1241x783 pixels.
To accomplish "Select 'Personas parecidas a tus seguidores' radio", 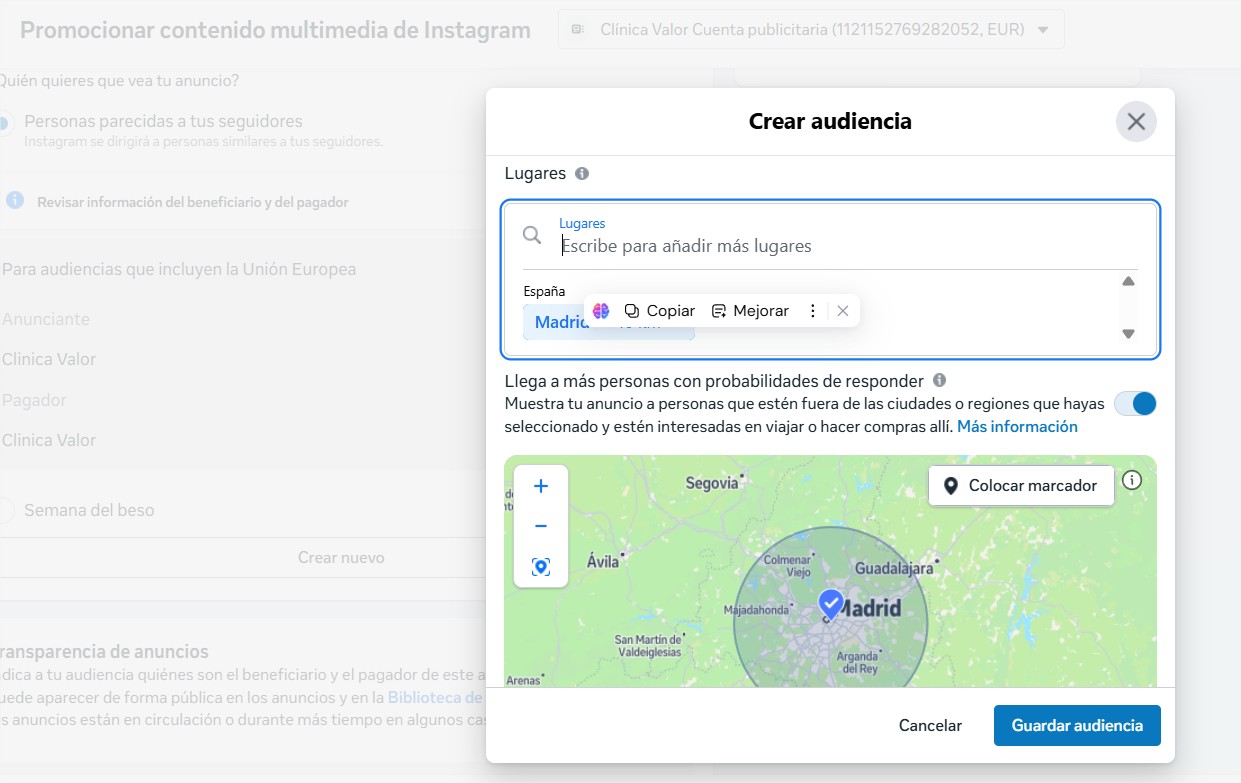I will click(x=4, y=122).
